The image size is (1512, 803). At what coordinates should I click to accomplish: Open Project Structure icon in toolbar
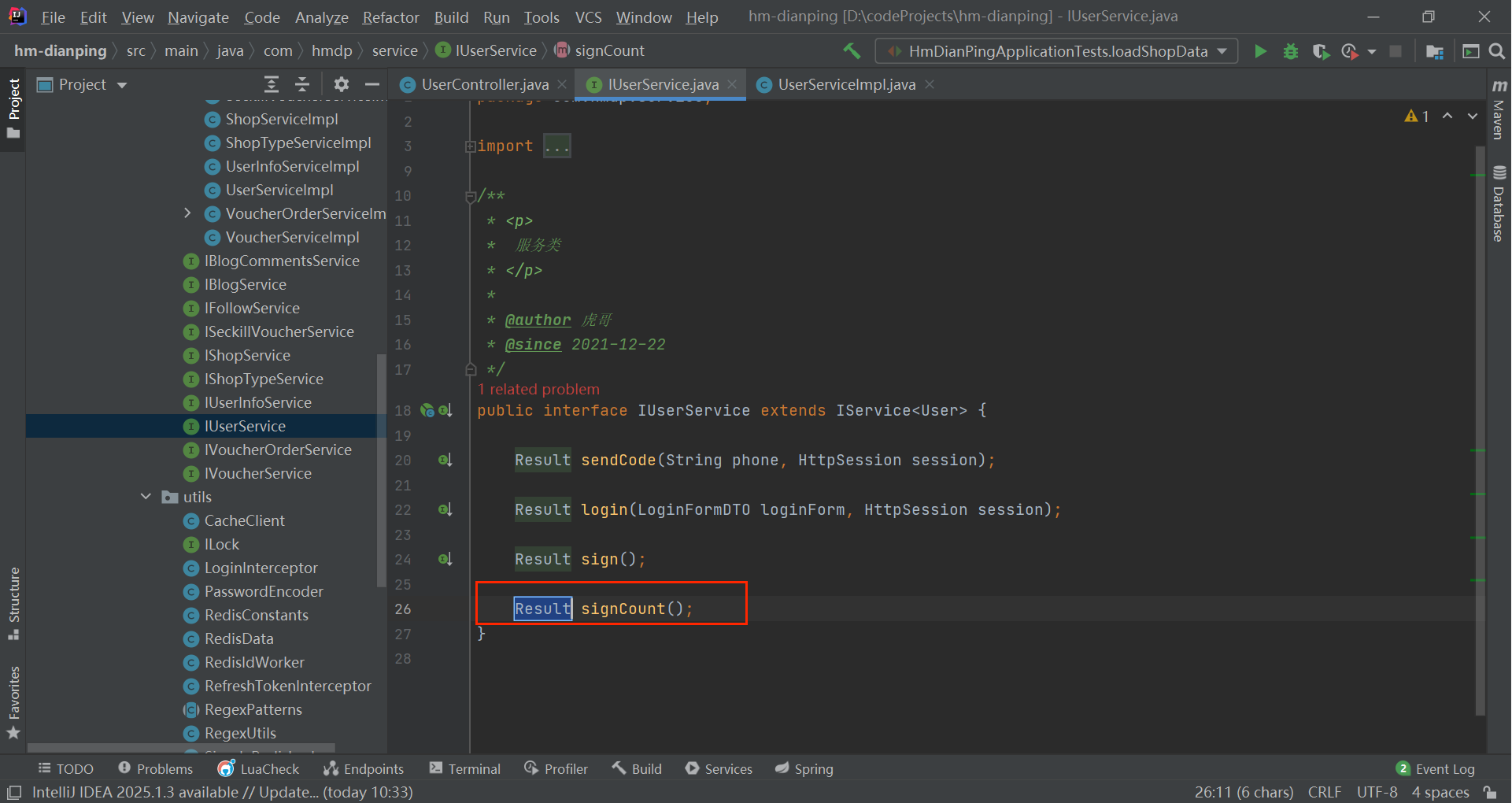pos(1435,51)
